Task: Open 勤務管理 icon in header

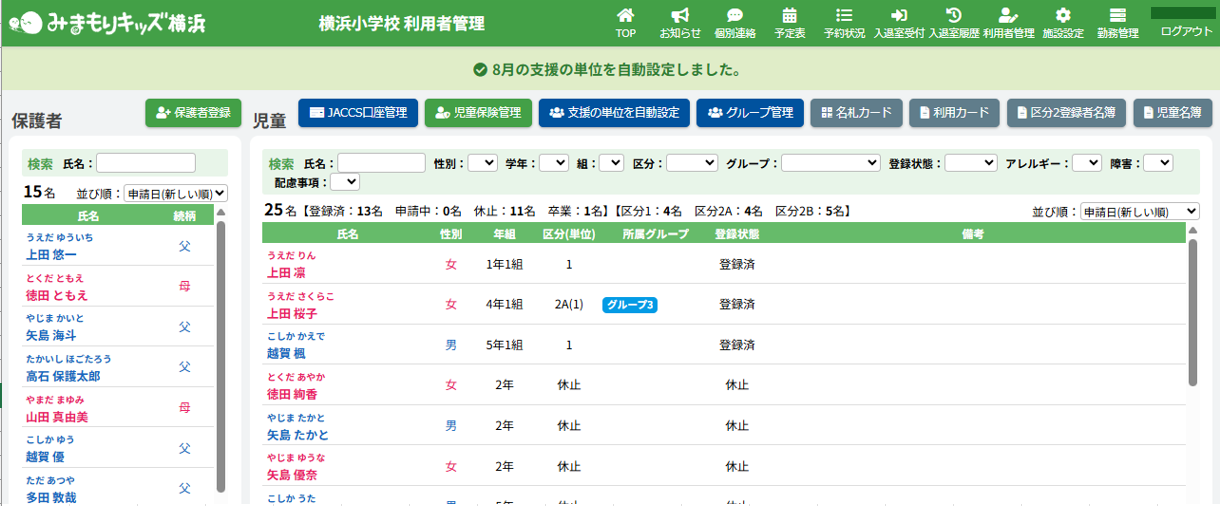Action: tap(1118, 16)
